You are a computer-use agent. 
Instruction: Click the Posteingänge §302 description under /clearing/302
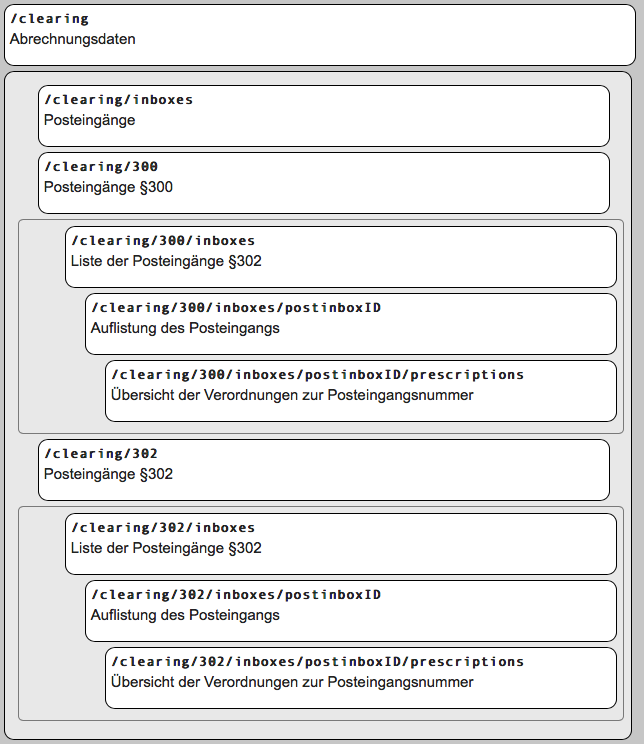point(108,474)
